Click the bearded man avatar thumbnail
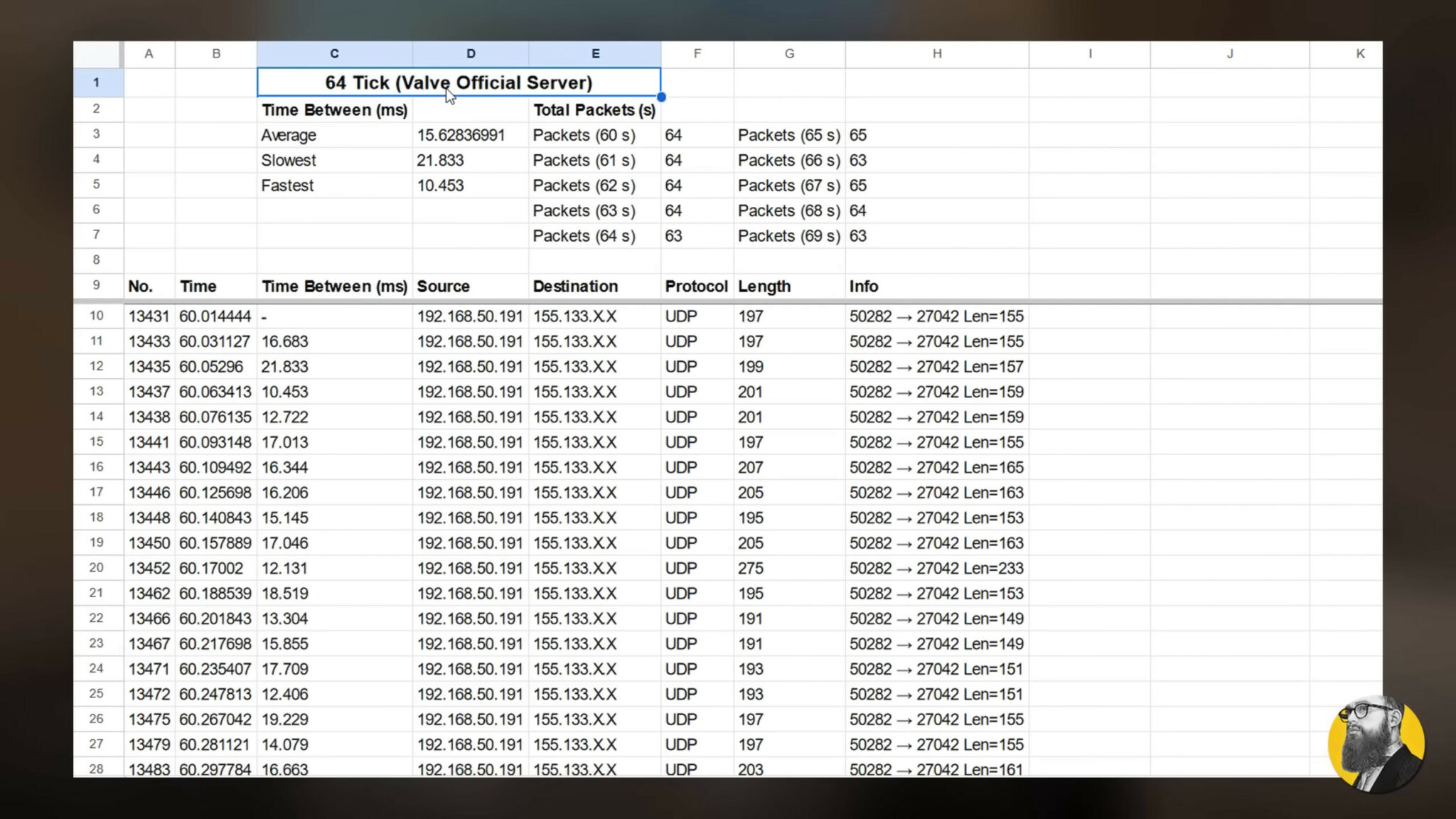 tap(1376, 743)
